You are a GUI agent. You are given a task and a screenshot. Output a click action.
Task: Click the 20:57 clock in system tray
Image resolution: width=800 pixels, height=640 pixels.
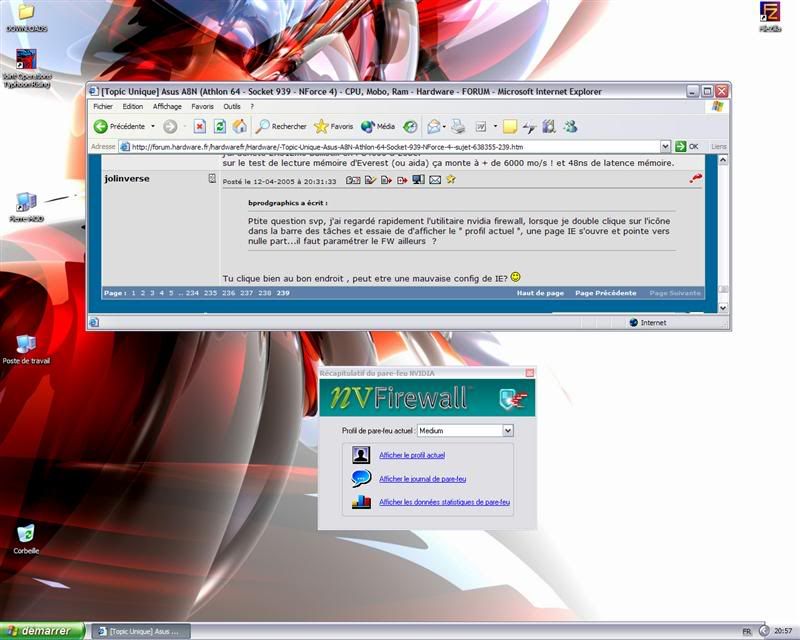pyautogui.click(x=783, y=631)
